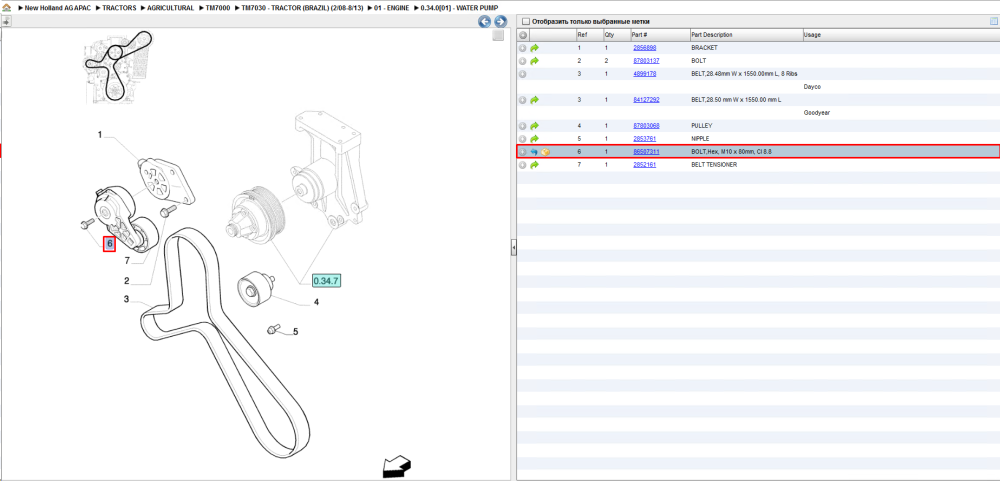Image resolution: width=1000 pixels, height=481 pixels.
Task: Click the plus icon for belt 84127292
Action: coord(522,100)
